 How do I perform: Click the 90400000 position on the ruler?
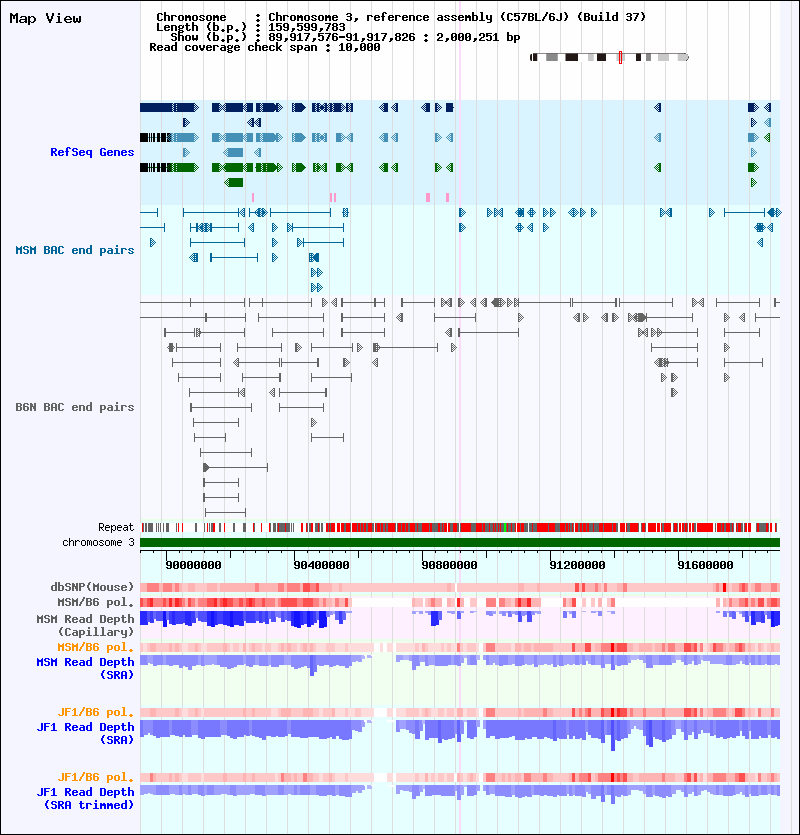[x=321, y=565]
